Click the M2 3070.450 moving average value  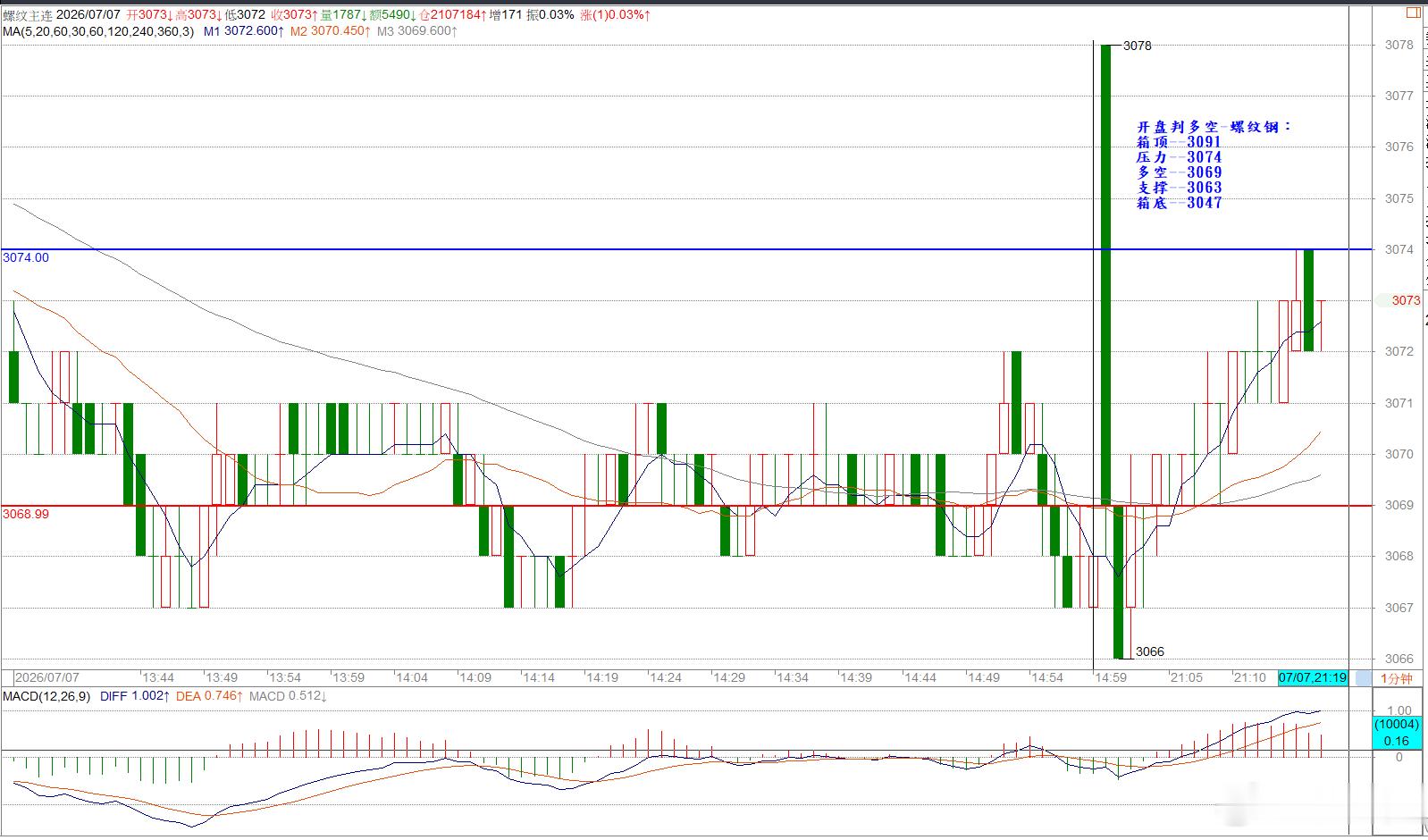tap(331, 31)
